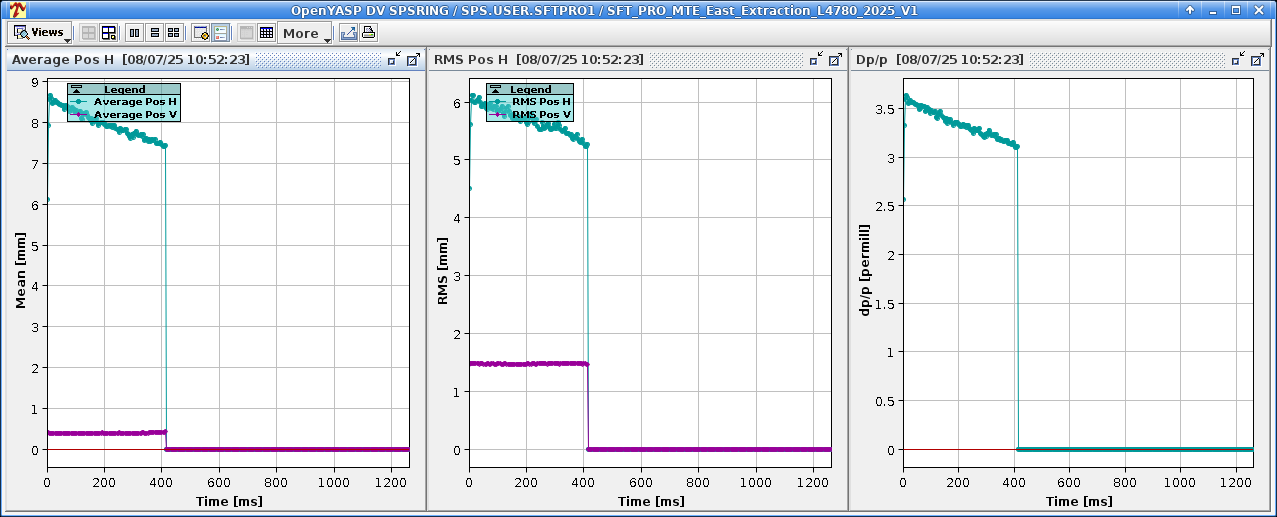This screenshot has height=517, width=1277.
Task: Minimize the Average Pos H panel
Action: [x=395, y=60]
